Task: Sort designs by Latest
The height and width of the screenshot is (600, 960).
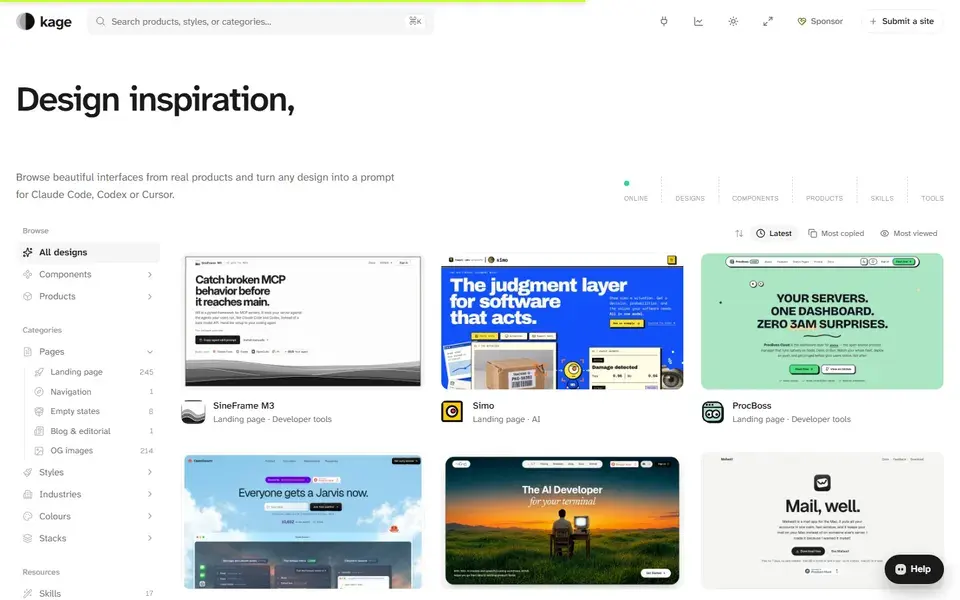Action: pyautogui.click(x=774, y=233)
